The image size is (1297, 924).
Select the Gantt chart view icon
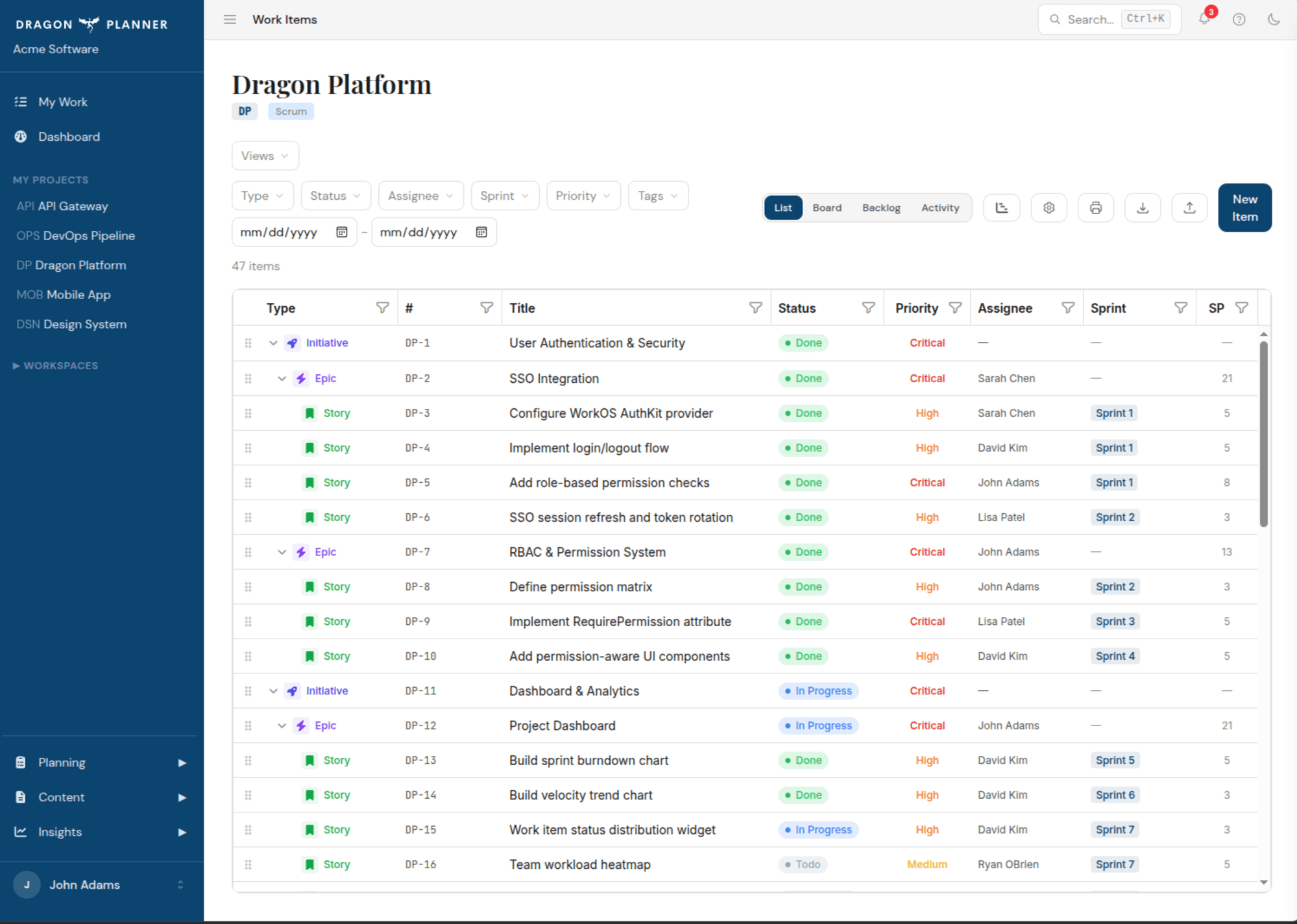pos(1001,208)
